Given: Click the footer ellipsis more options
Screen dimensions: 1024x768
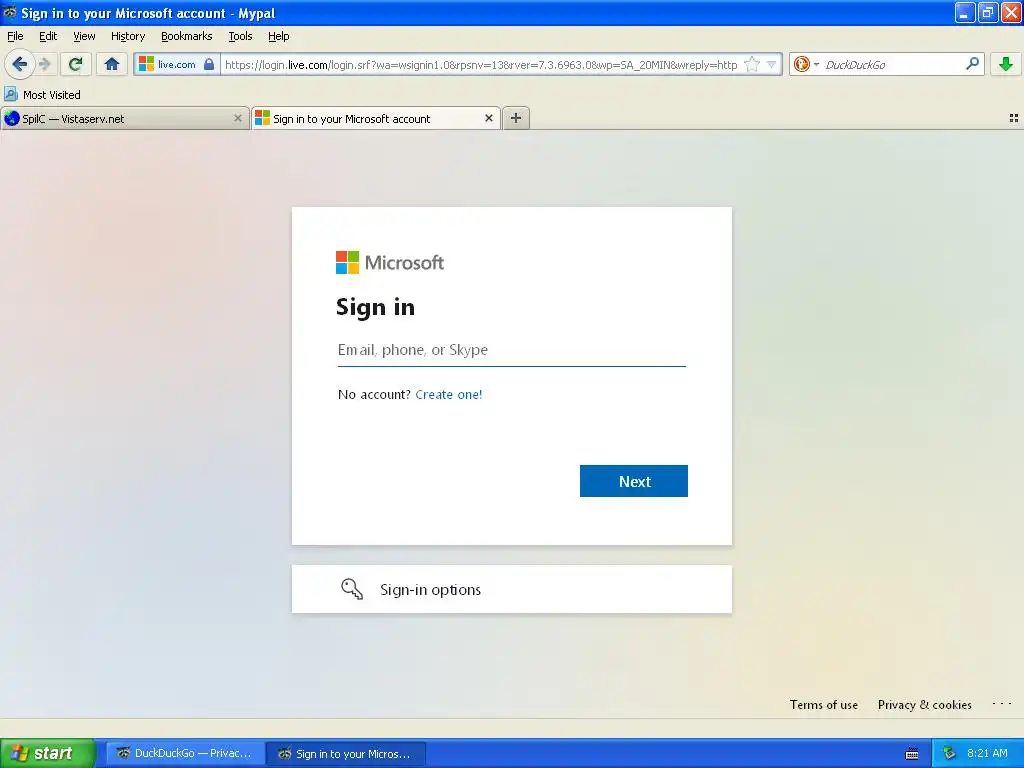Looking at the screenshot, I should (1002, 704).
